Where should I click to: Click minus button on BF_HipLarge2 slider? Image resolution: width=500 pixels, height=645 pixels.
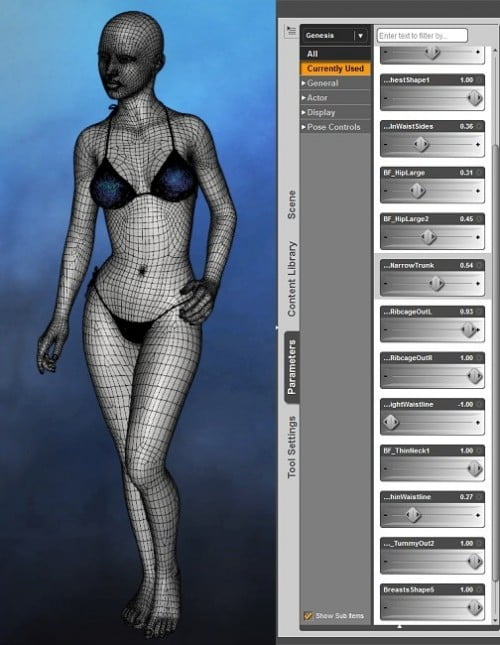(385, 237)
